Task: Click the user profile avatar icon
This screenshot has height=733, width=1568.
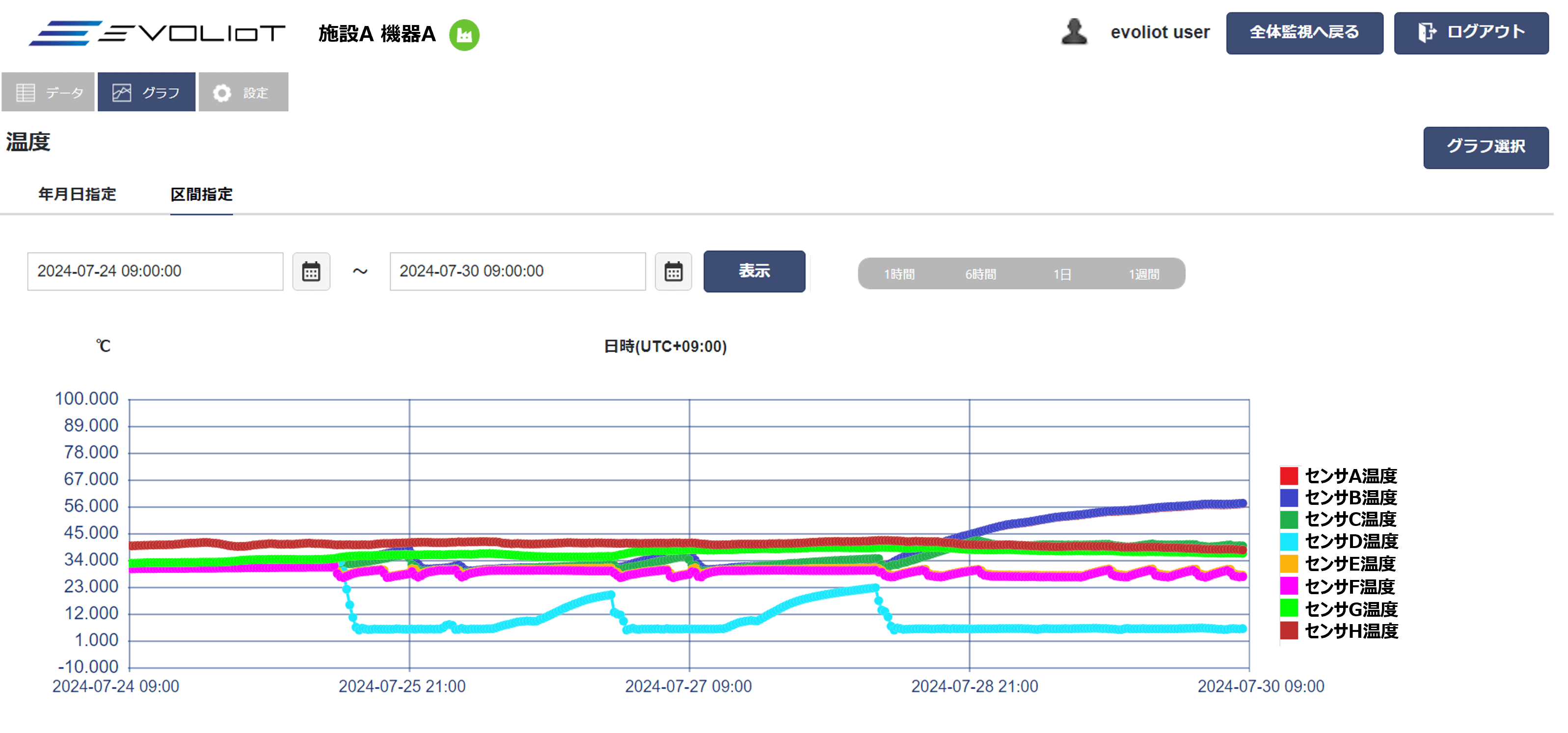Action: click(1074, 32)
